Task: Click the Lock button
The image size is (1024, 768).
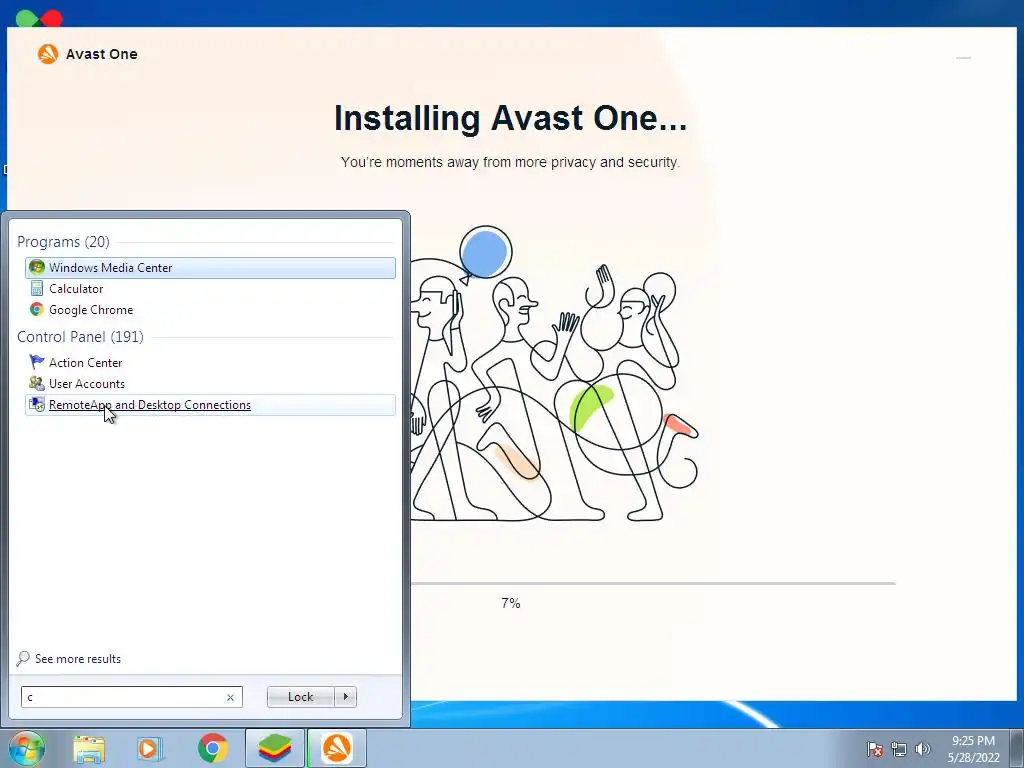Action: (x=300, y=697)
